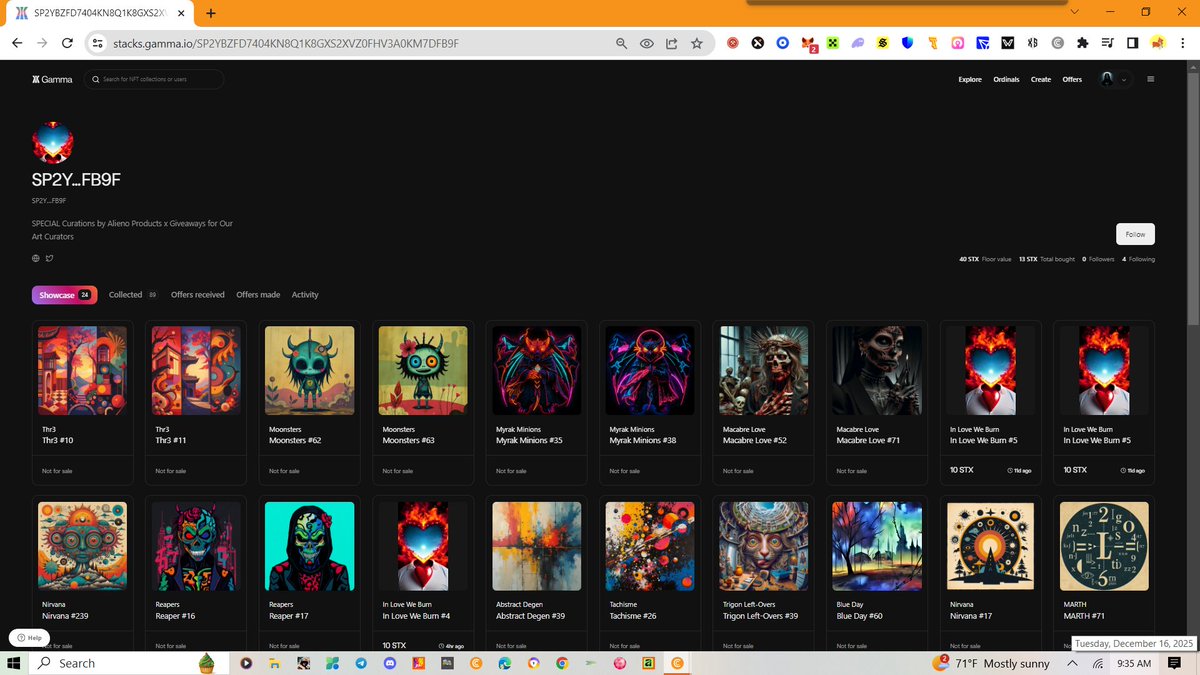Open the Macabre Love #52 thumbnail

pyautogui.click(x=764, y=370)
